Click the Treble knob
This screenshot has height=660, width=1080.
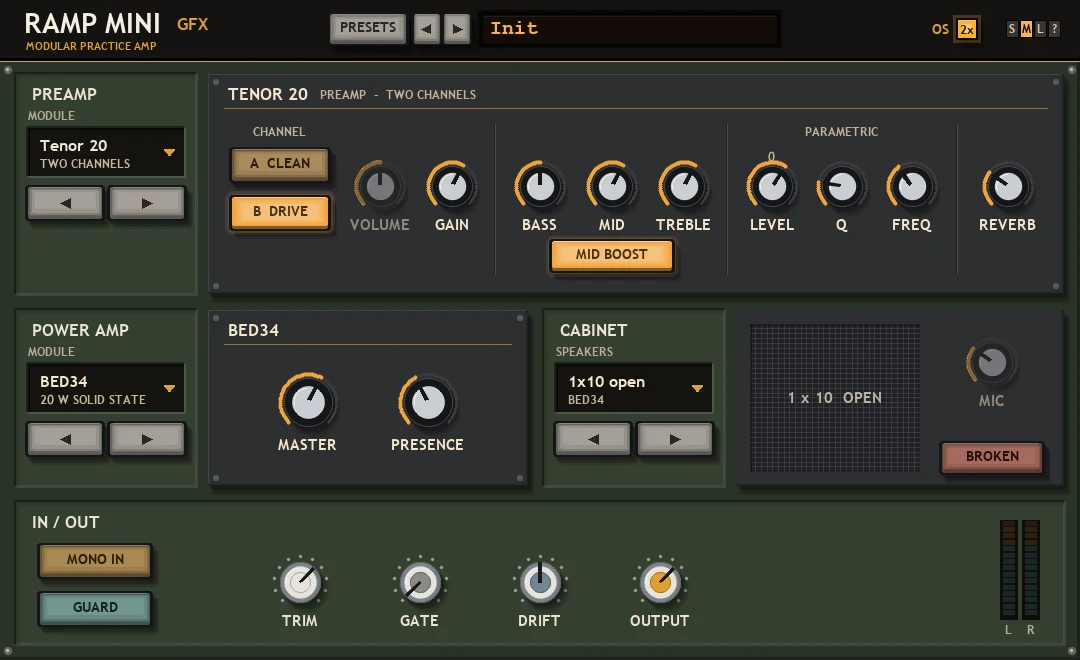click(x=683, y=186)
